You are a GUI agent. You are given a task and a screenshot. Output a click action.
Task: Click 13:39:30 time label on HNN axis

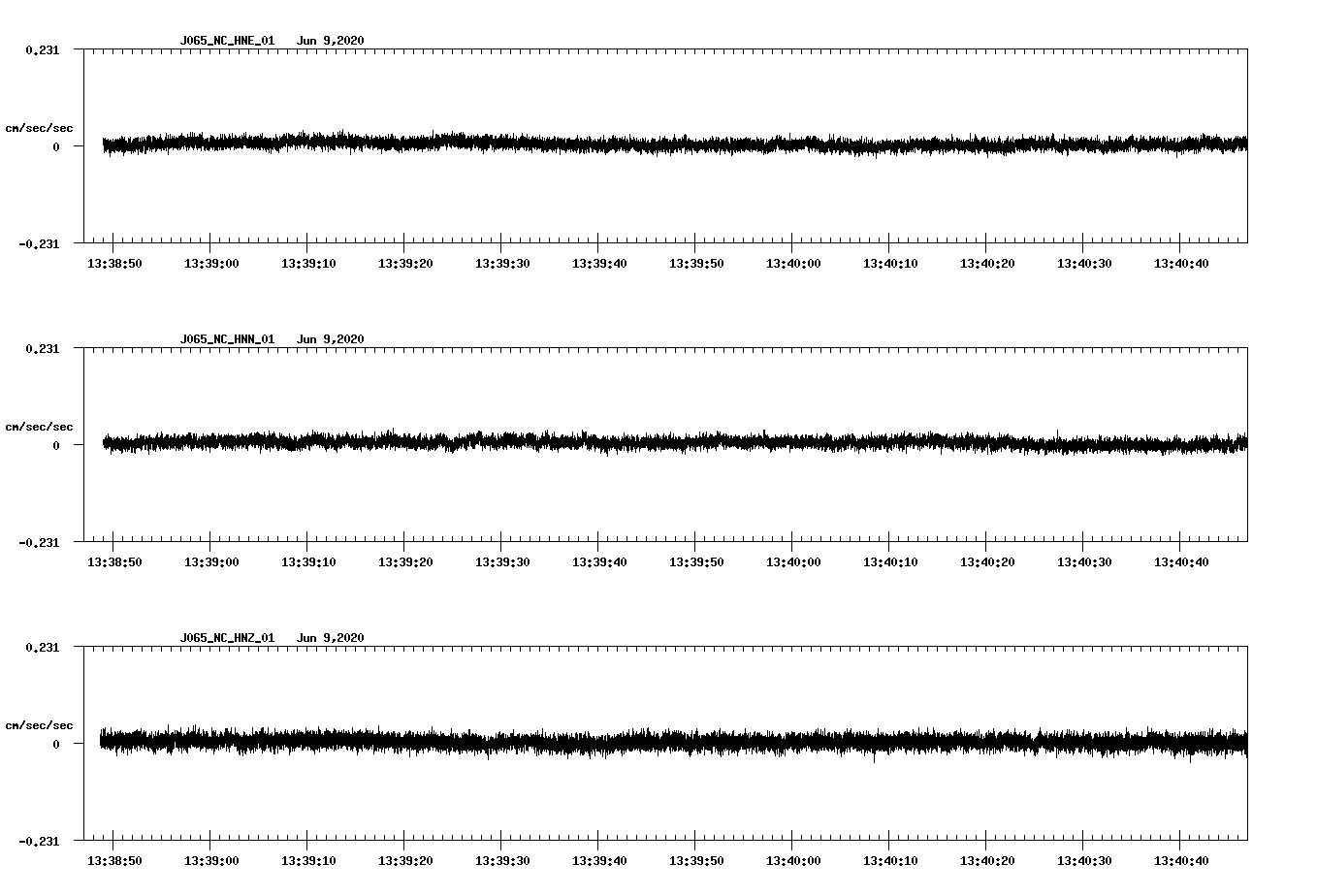[502, 562]
